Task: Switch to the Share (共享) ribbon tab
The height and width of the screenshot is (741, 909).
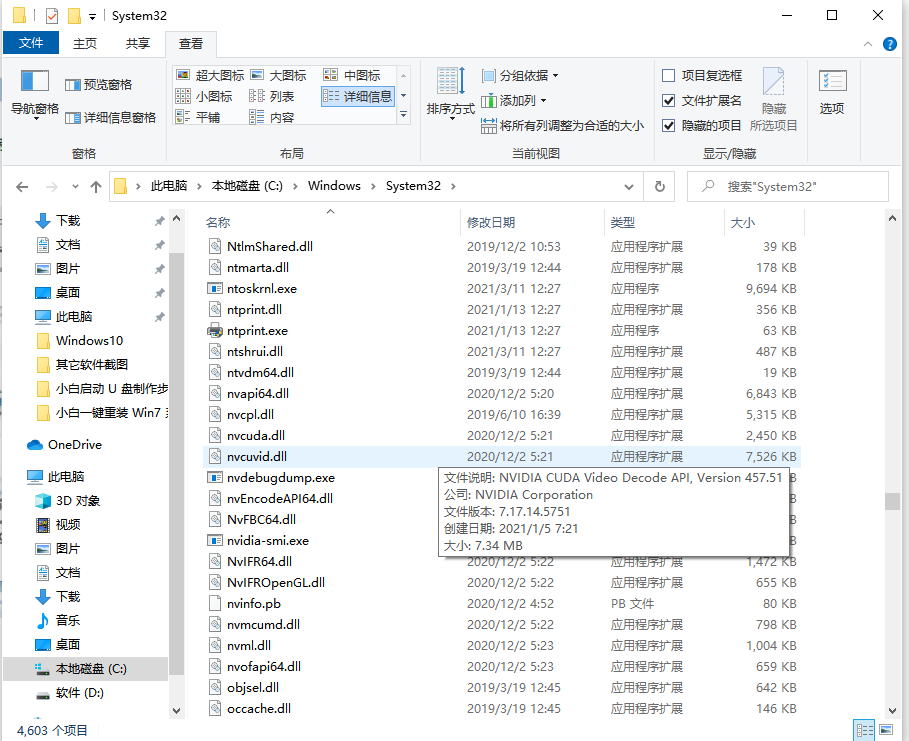Action: coord(138,43)
